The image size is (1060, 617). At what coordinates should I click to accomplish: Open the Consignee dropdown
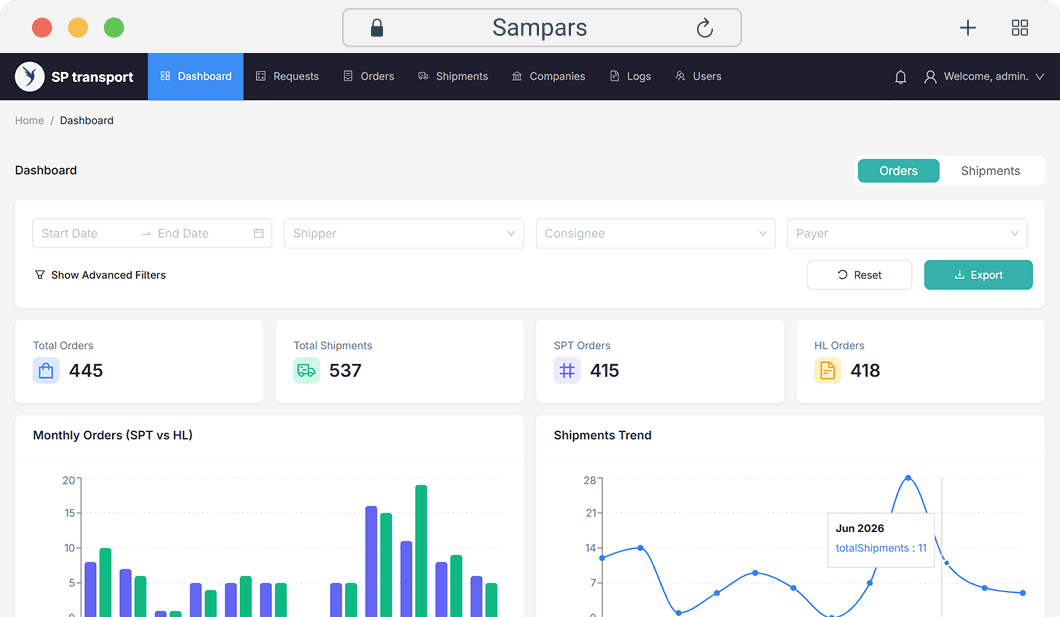(x=656, y=233)
